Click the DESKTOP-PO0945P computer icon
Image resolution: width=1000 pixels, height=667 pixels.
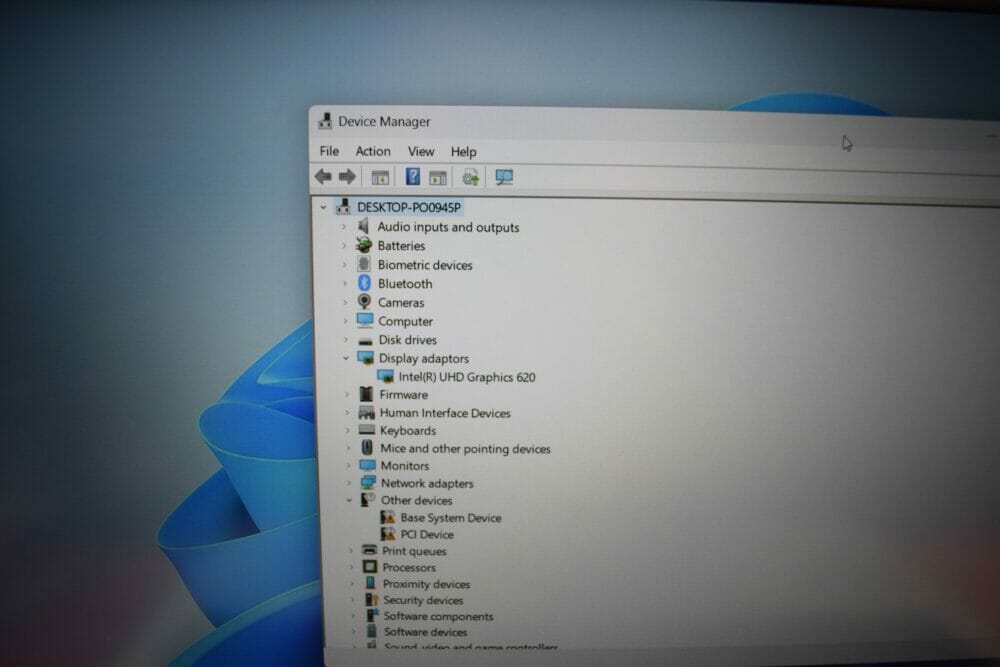(x=343, y=206)
